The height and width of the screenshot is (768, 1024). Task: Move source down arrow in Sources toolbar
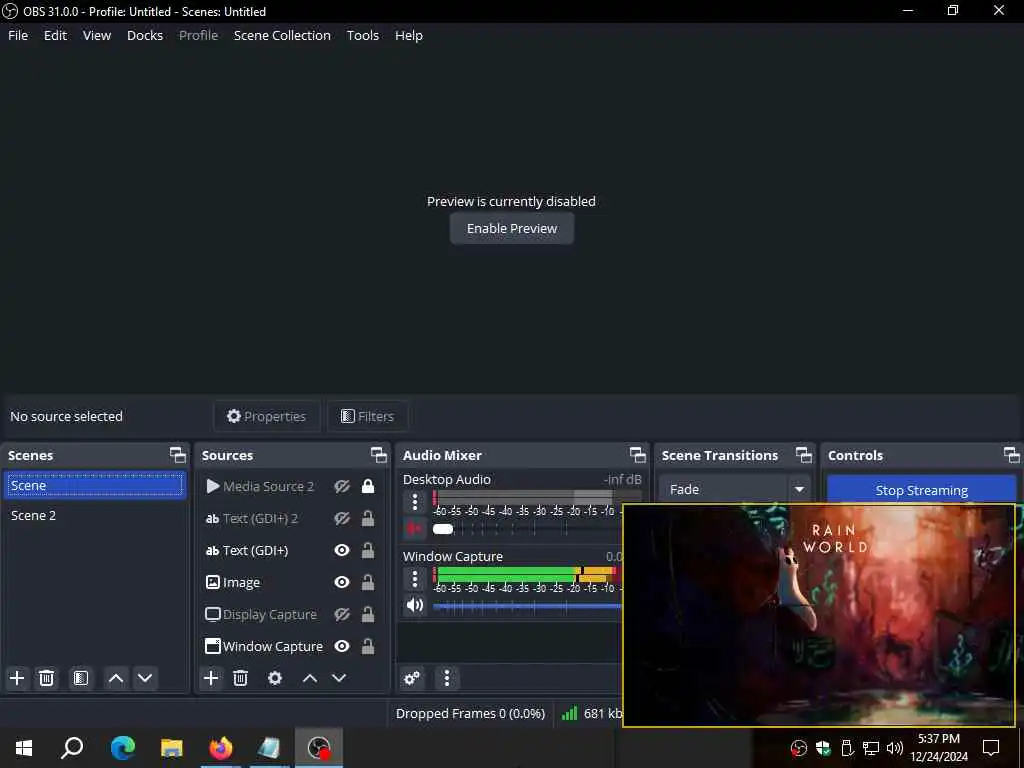(339, 678)
